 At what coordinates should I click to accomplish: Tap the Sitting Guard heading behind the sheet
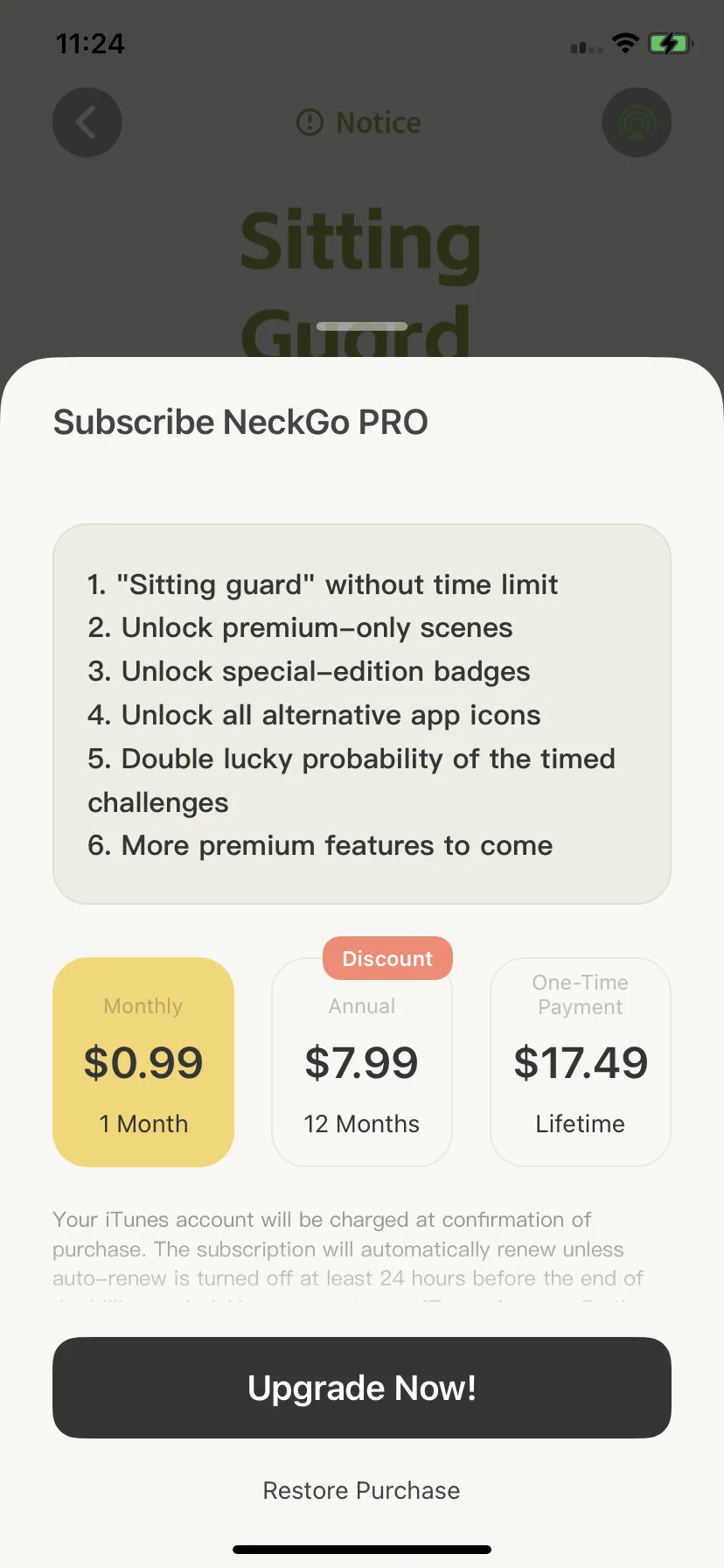tap(360, 282)
